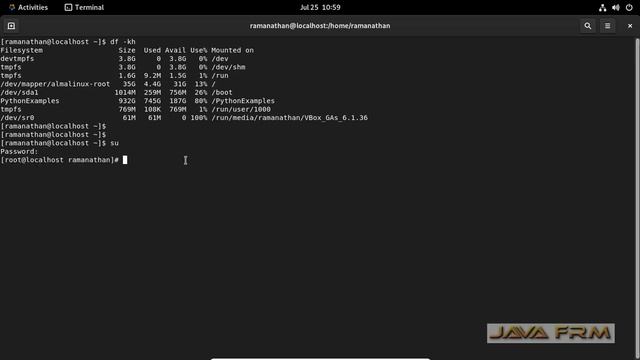This screenshot has width=640, height=360.
Task: Click the network status icon
Action: [602, 7]
